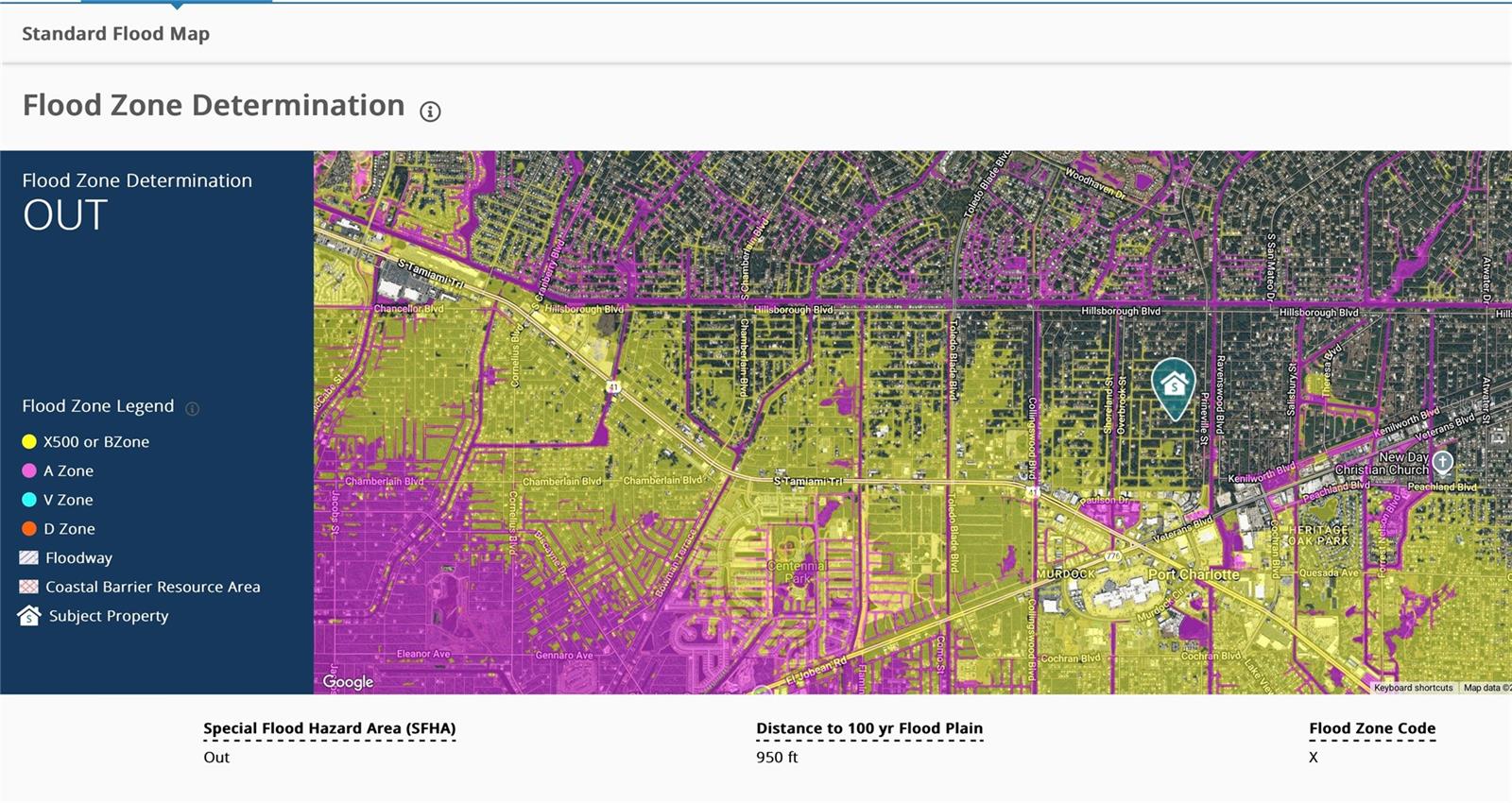
Task: Click the Flood Zone Code label
Action: pos(1371,728)
